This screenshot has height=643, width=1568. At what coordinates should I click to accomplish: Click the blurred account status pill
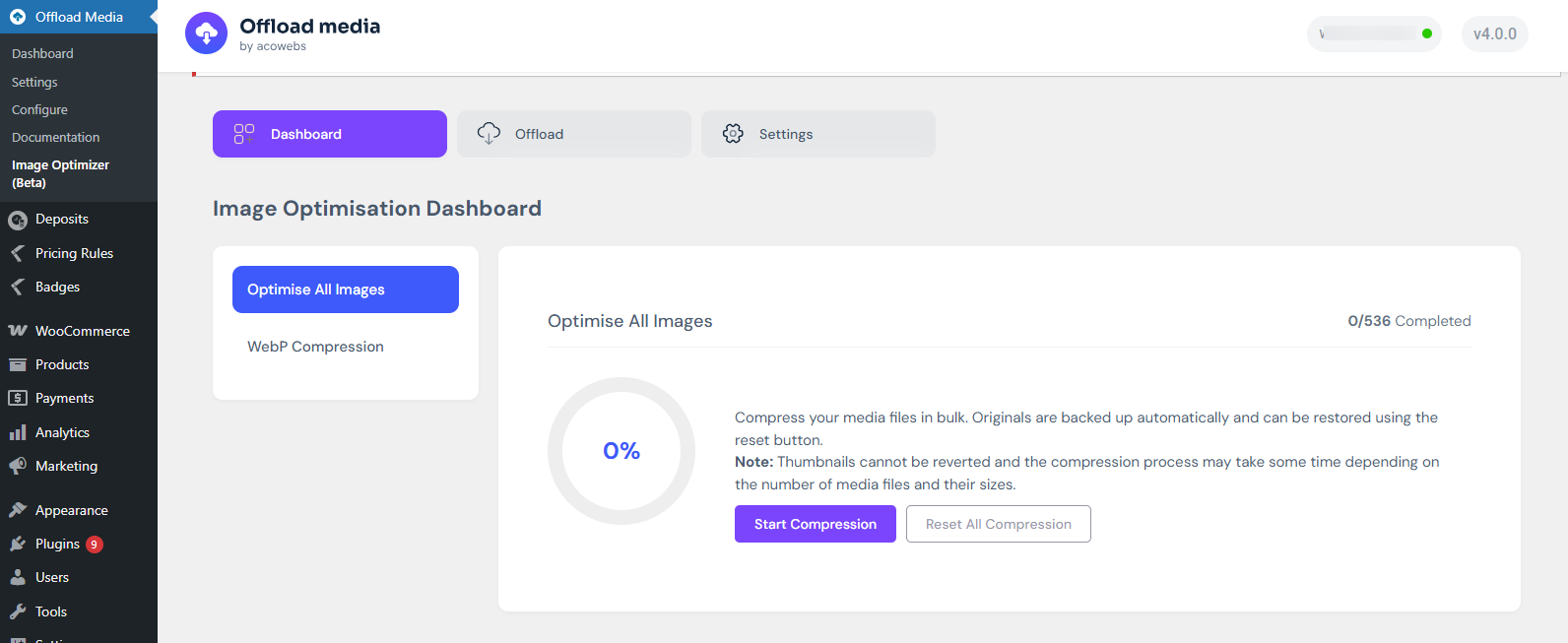pyautogui.click(x=1374, y=33)
